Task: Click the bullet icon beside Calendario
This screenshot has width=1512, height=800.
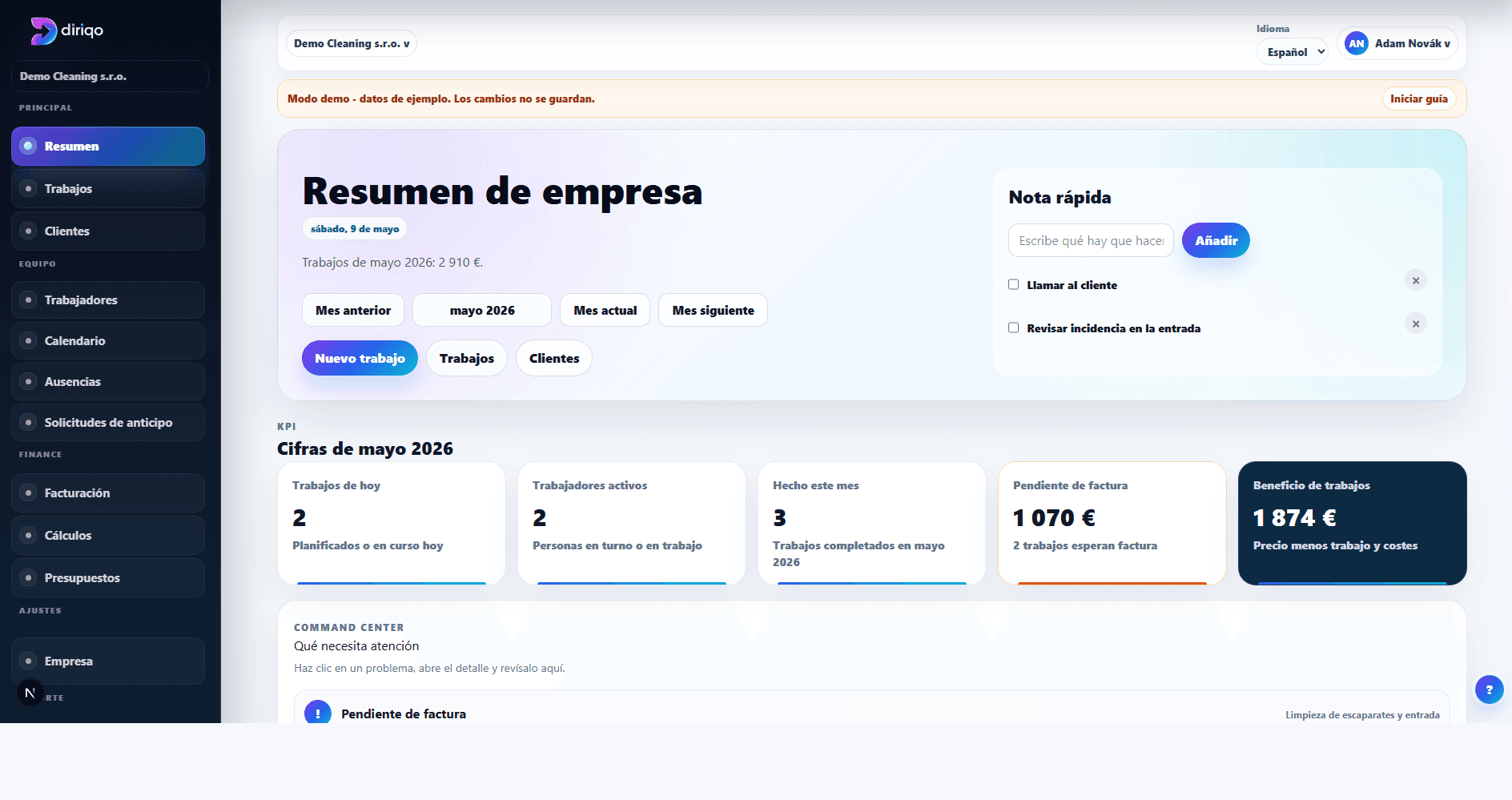Action: [x=29, y=340]
